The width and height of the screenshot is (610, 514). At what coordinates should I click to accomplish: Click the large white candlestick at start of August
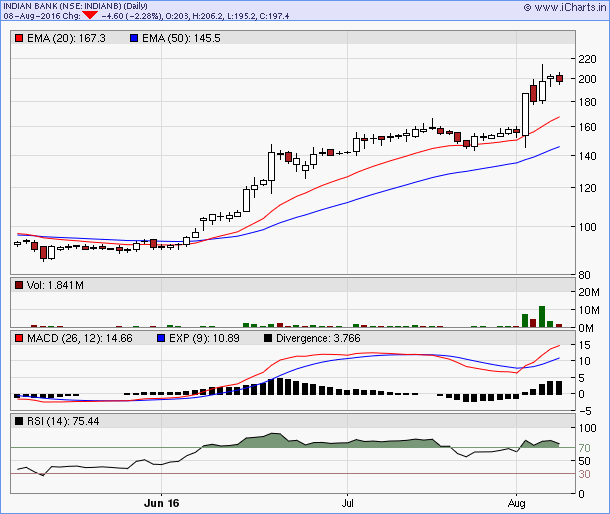[x=525, y=114]
